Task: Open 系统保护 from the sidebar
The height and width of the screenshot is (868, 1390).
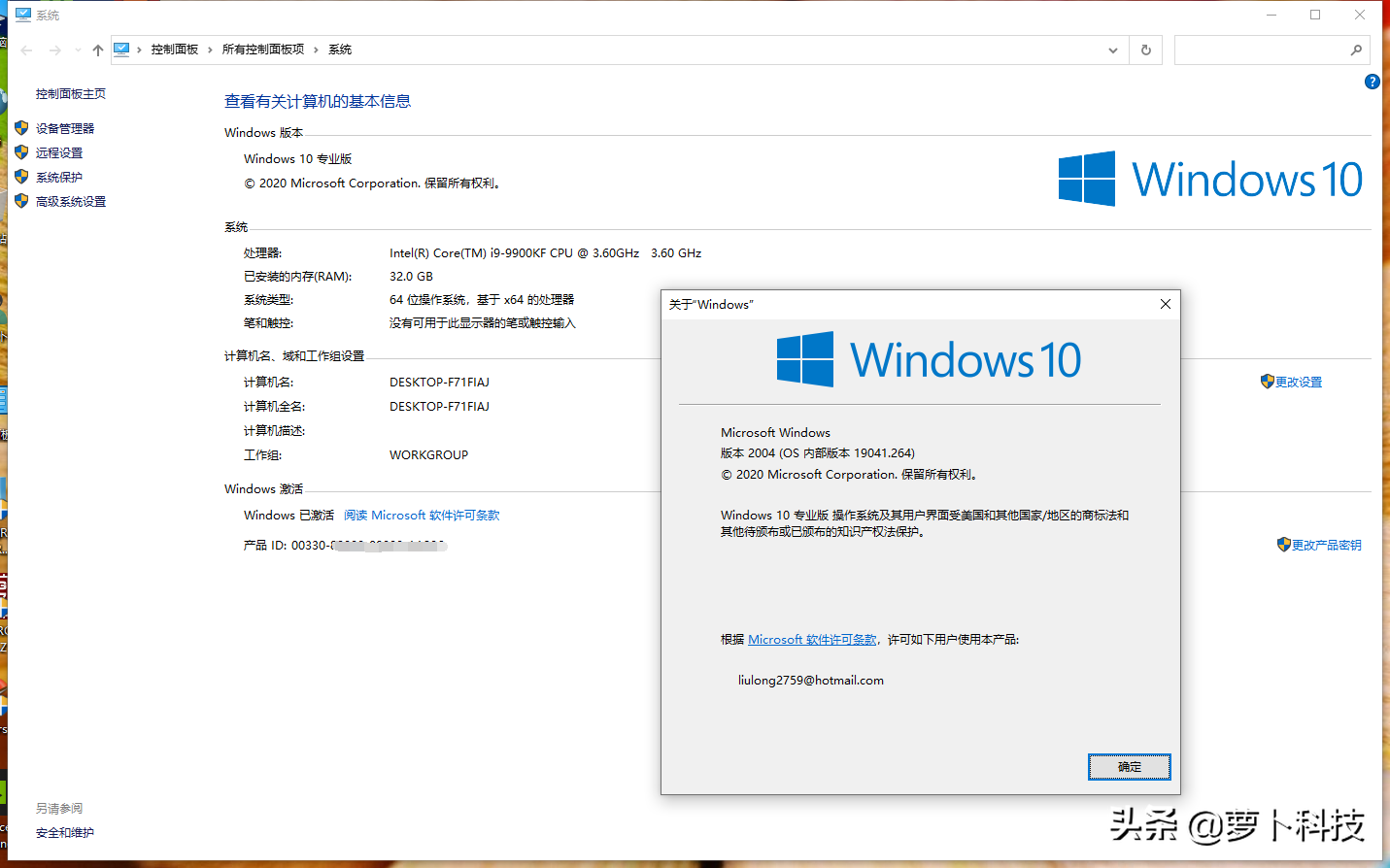Action: pyautogui.click(x=59, y=177)
